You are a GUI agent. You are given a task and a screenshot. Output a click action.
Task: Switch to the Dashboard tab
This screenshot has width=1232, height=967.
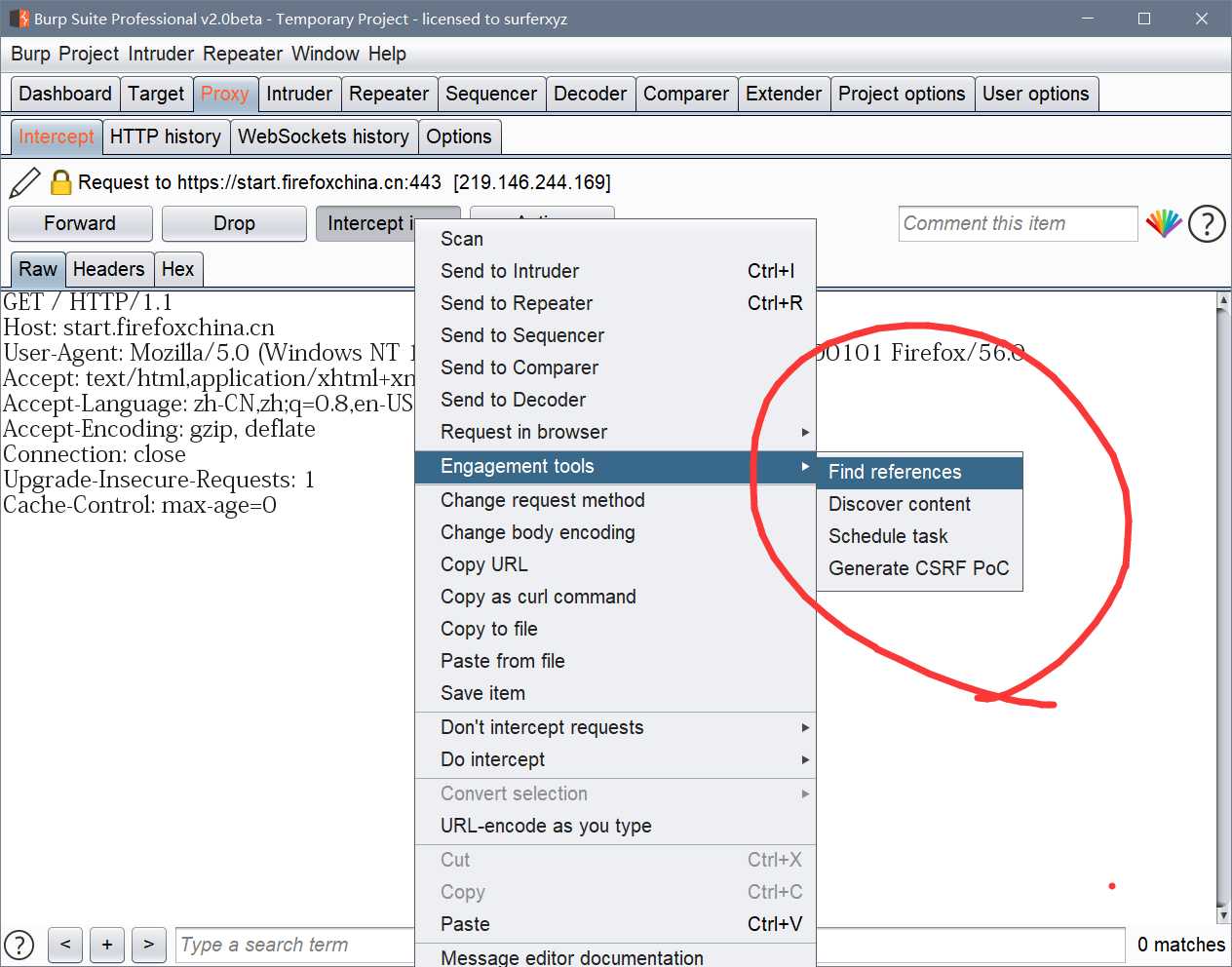(65, 94)
